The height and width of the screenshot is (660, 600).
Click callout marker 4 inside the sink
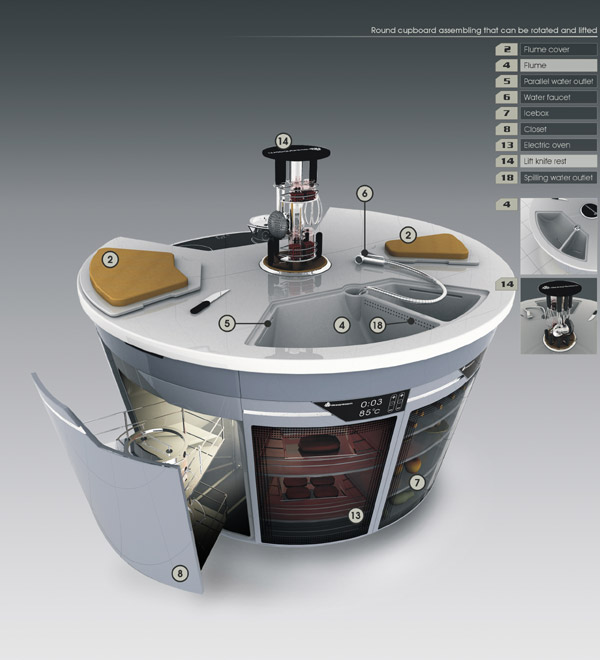(x=342, y=325)
